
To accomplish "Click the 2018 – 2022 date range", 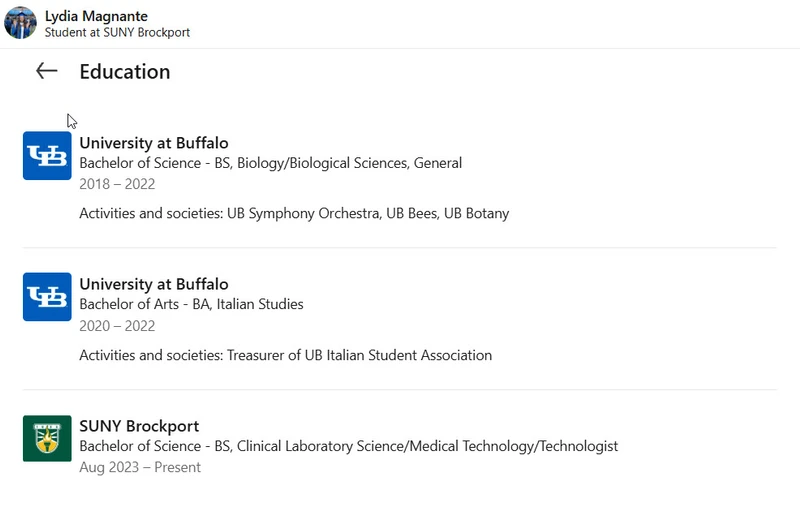I will click(x=117, y=184).
